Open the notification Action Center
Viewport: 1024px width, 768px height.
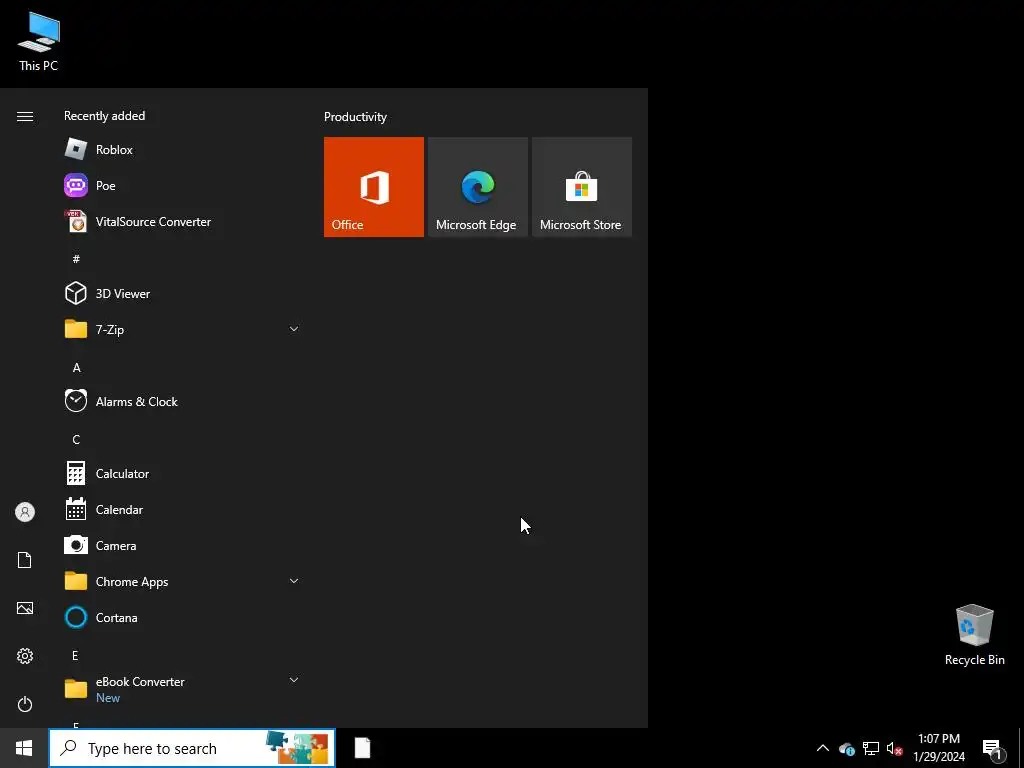992,748
